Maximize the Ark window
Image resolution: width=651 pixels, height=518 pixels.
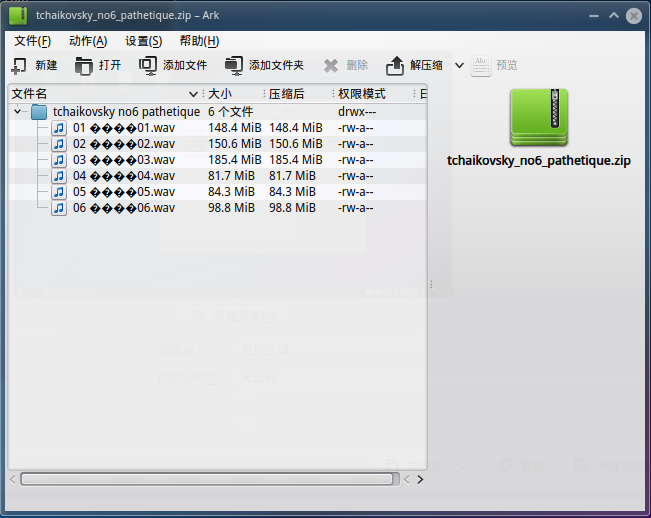[614, 16]
